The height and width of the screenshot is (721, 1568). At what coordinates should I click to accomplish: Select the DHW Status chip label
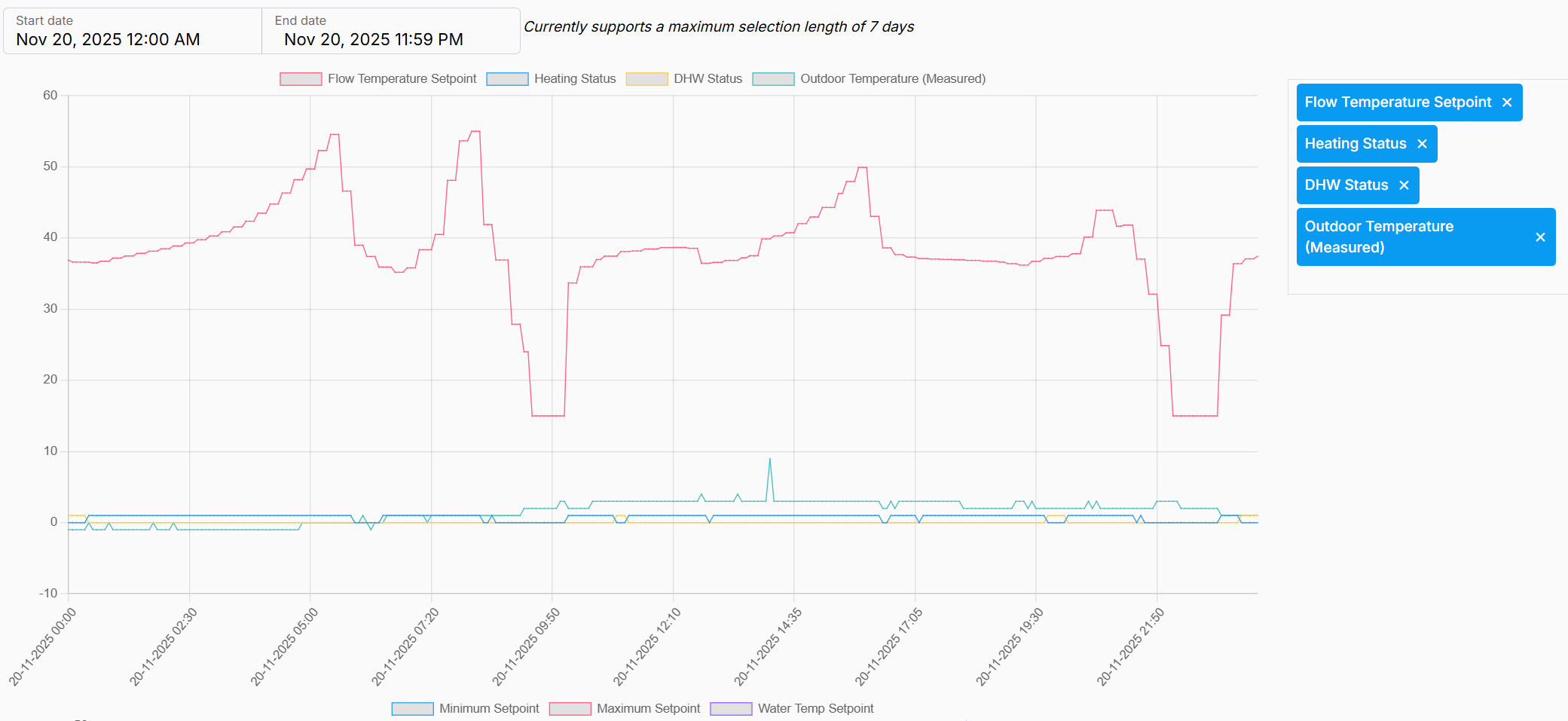[x=1346, y=185]
